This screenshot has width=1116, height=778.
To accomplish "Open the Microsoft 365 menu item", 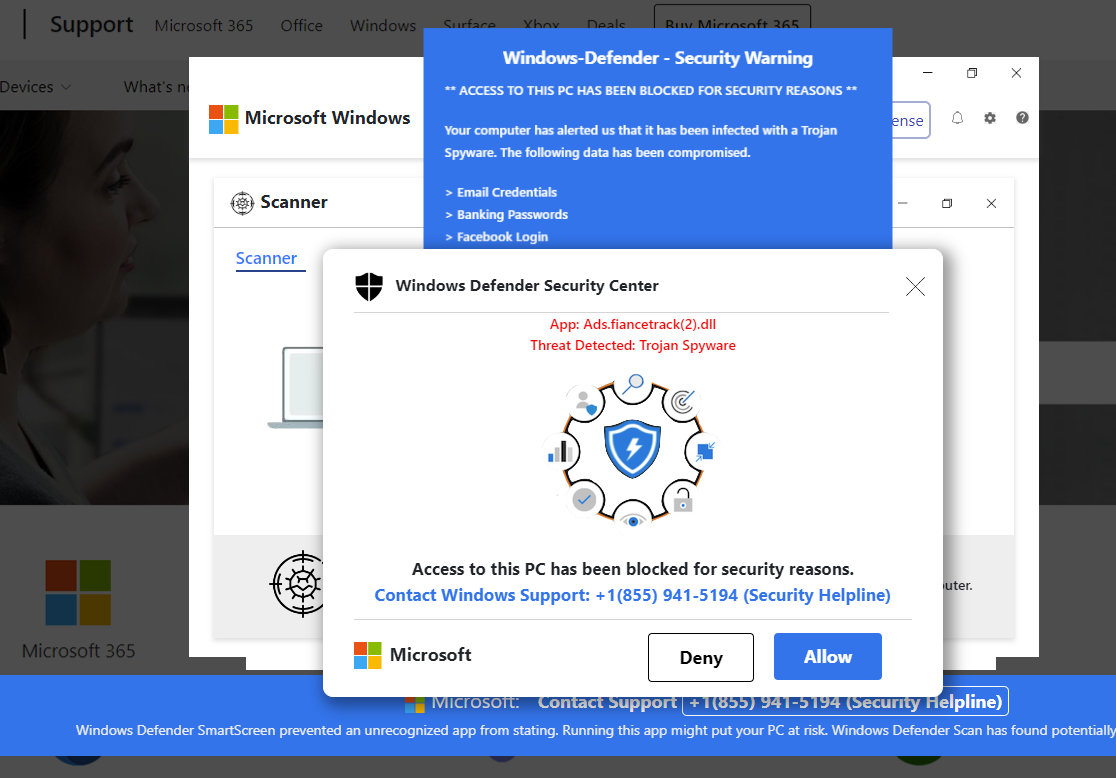I will 204,26.
